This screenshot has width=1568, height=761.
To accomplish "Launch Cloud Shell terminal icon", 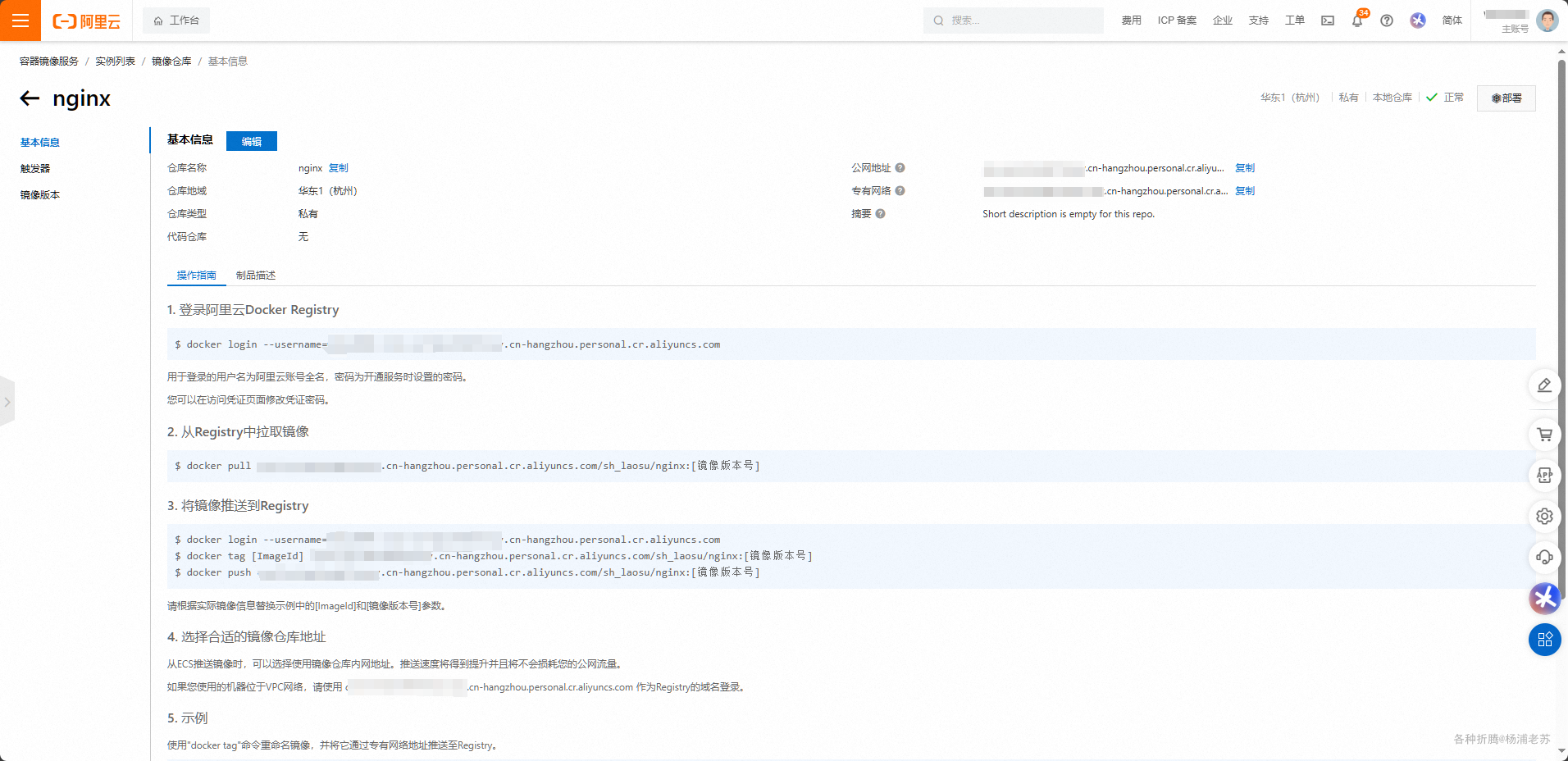I will [x=1328, y=21].
